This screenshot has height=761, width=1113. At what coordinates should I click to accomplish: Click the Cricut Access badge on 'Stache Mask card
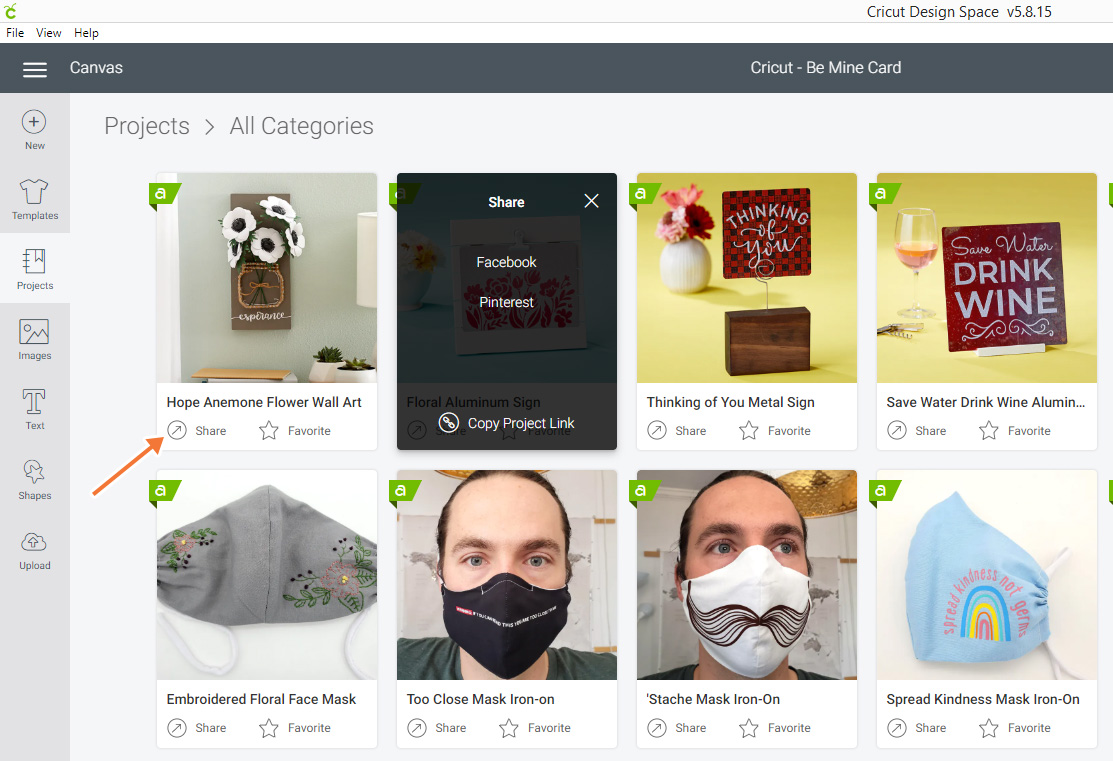643,492
